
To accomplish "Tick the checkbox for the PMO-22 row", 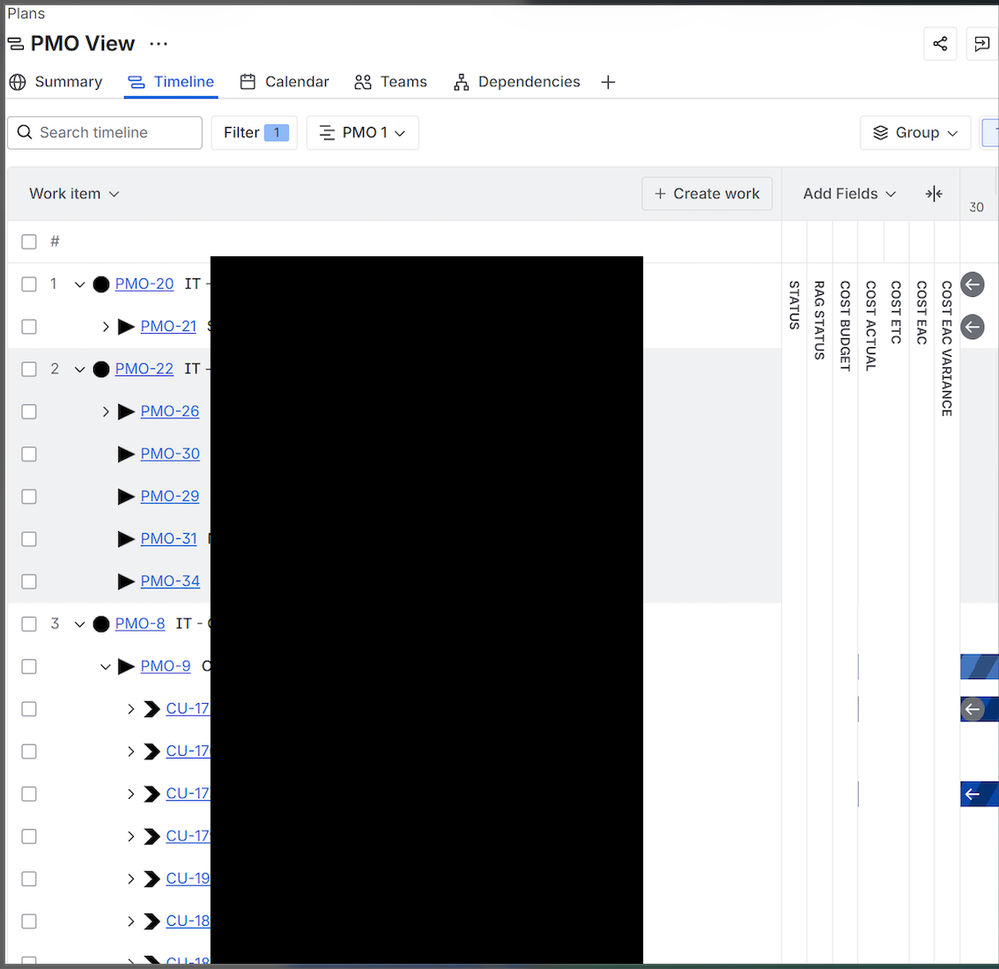I will pos(29,369).
